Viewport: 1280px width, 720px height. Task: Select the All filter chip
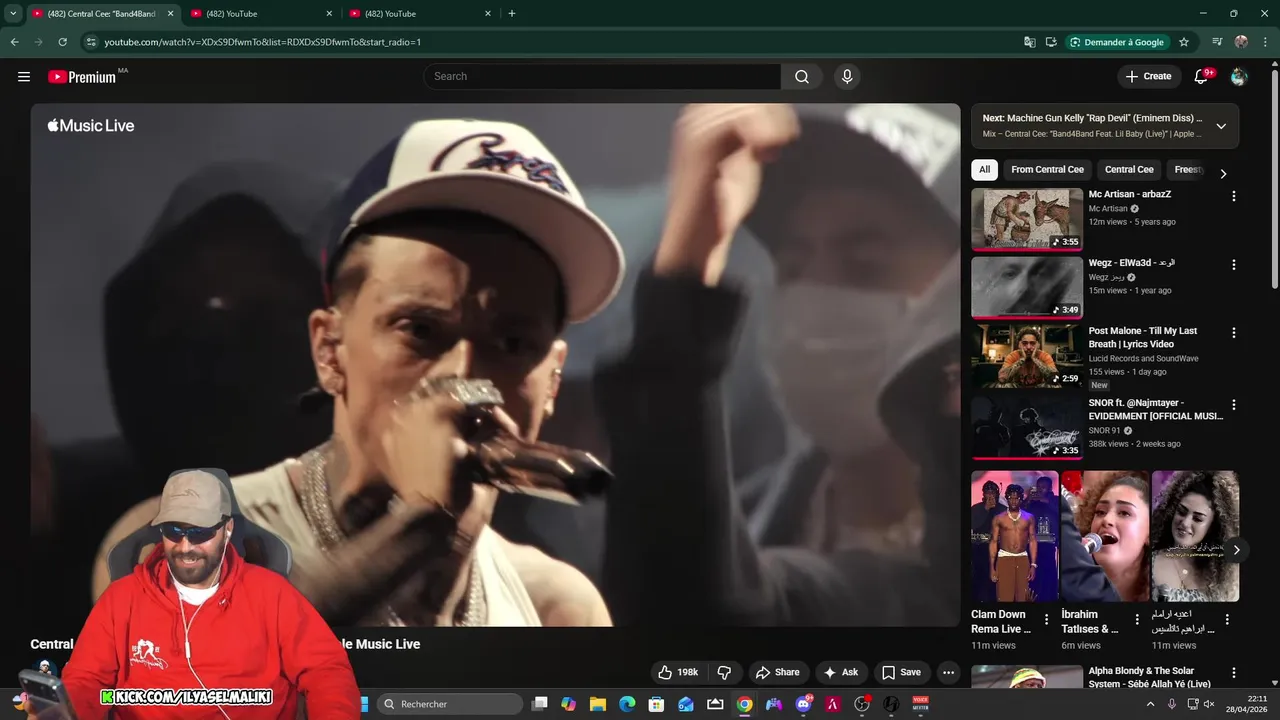(x=984, y=170)
